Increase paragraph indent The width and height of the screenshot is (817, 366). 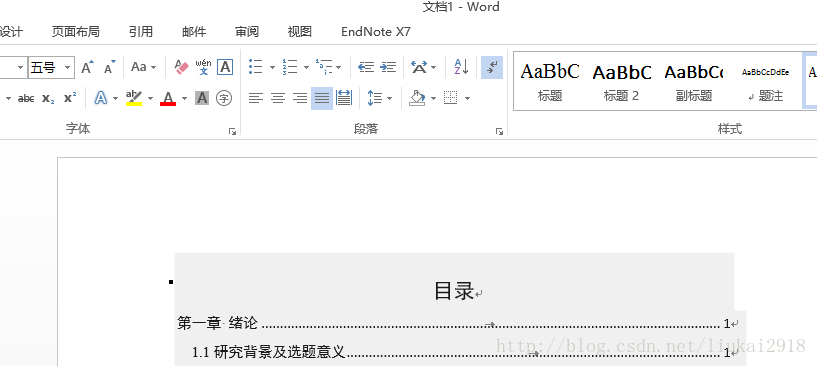[x=388, y=67]
